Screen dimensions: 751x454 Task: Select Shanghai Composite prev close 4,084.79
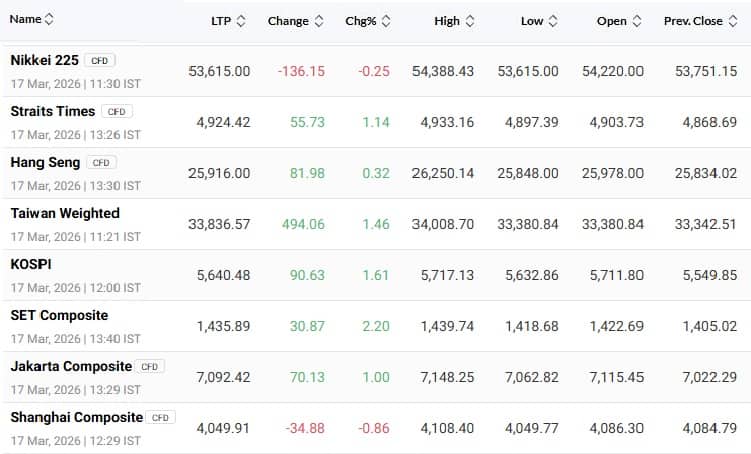(710, 428)
